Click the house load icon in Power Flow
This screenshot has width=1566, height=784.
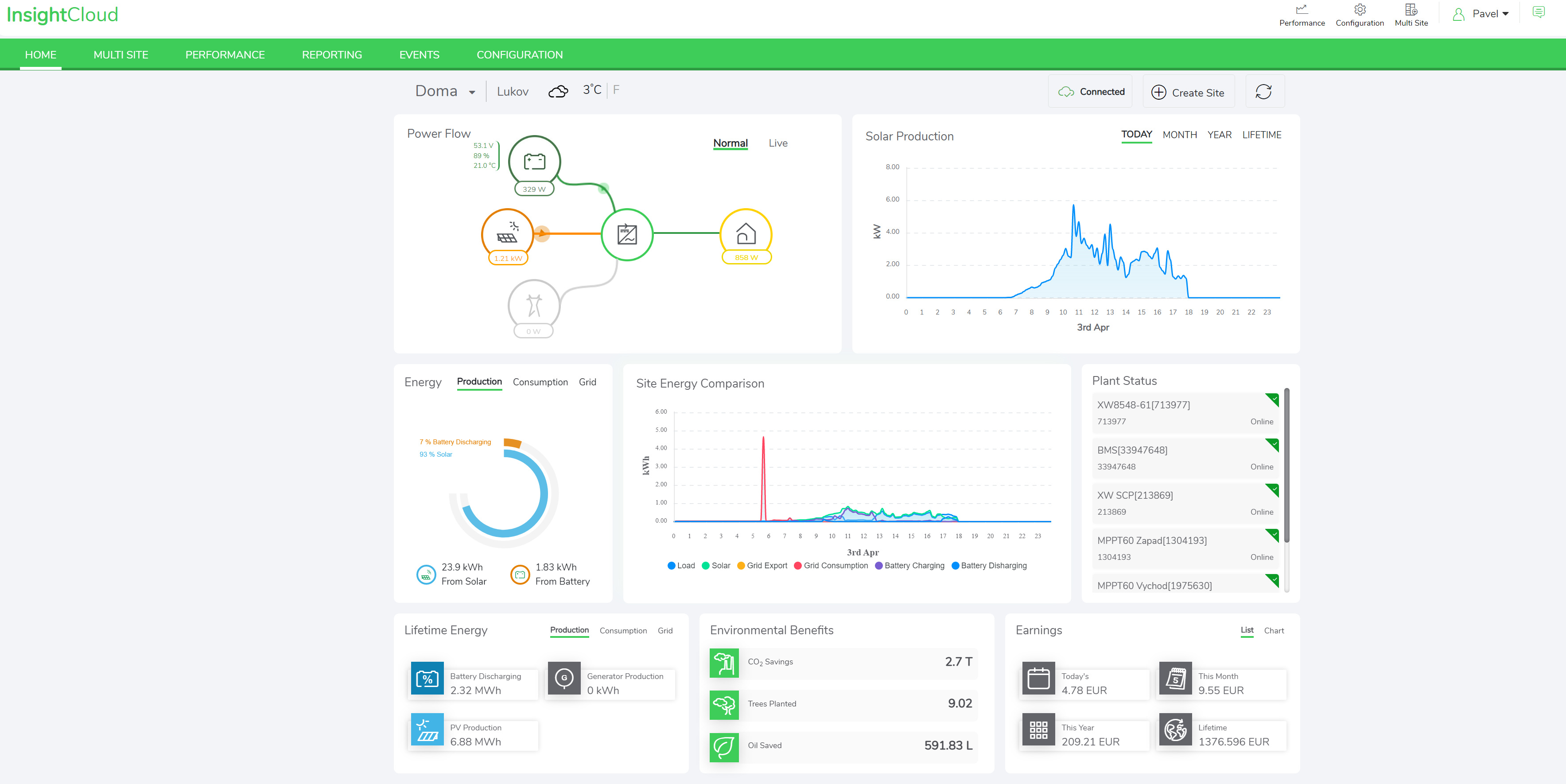coord(745,233)
